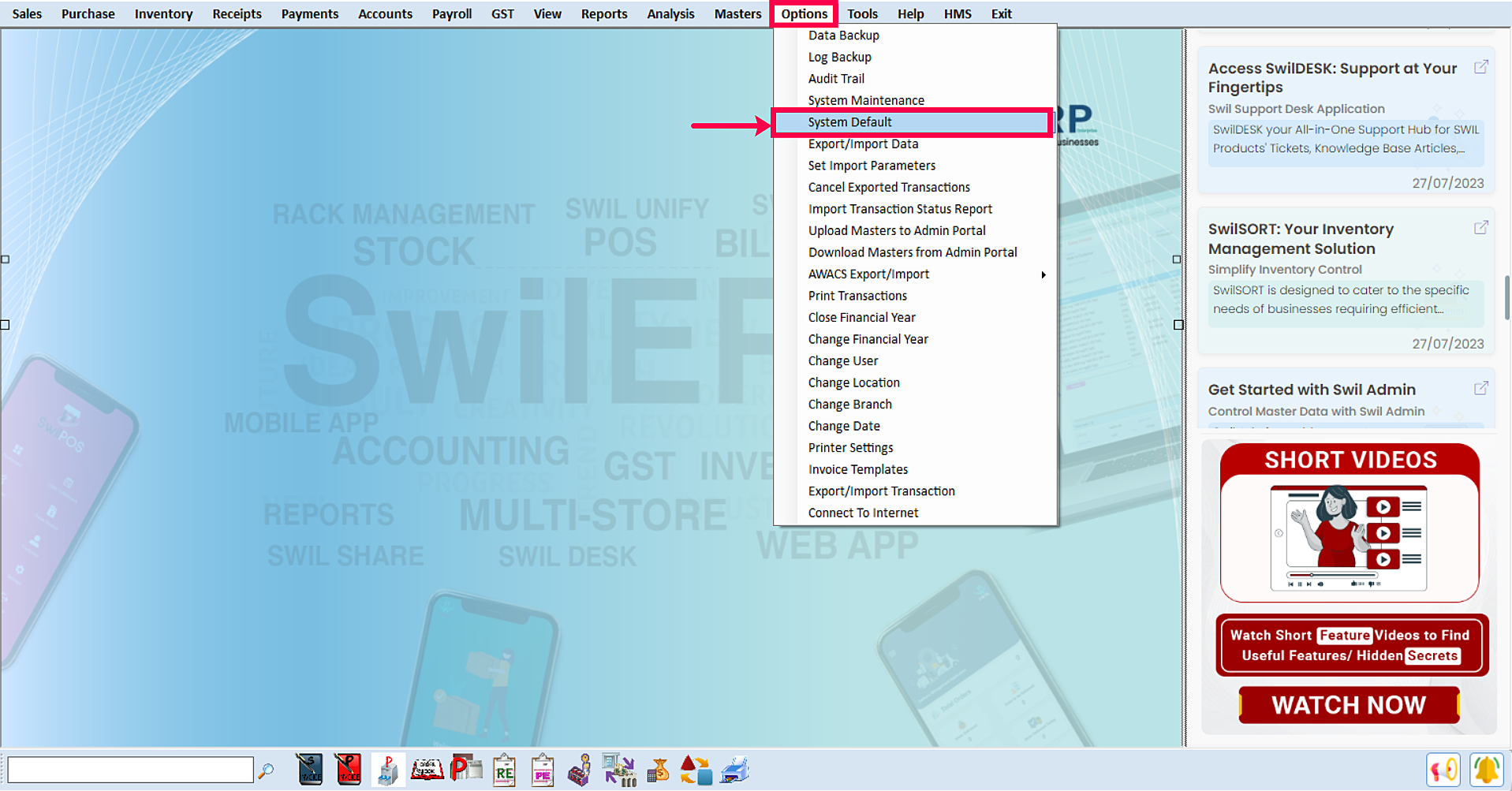Choose Print Transactions menu entry
The width and height of the screenshot is (1512, 791).
915,296
